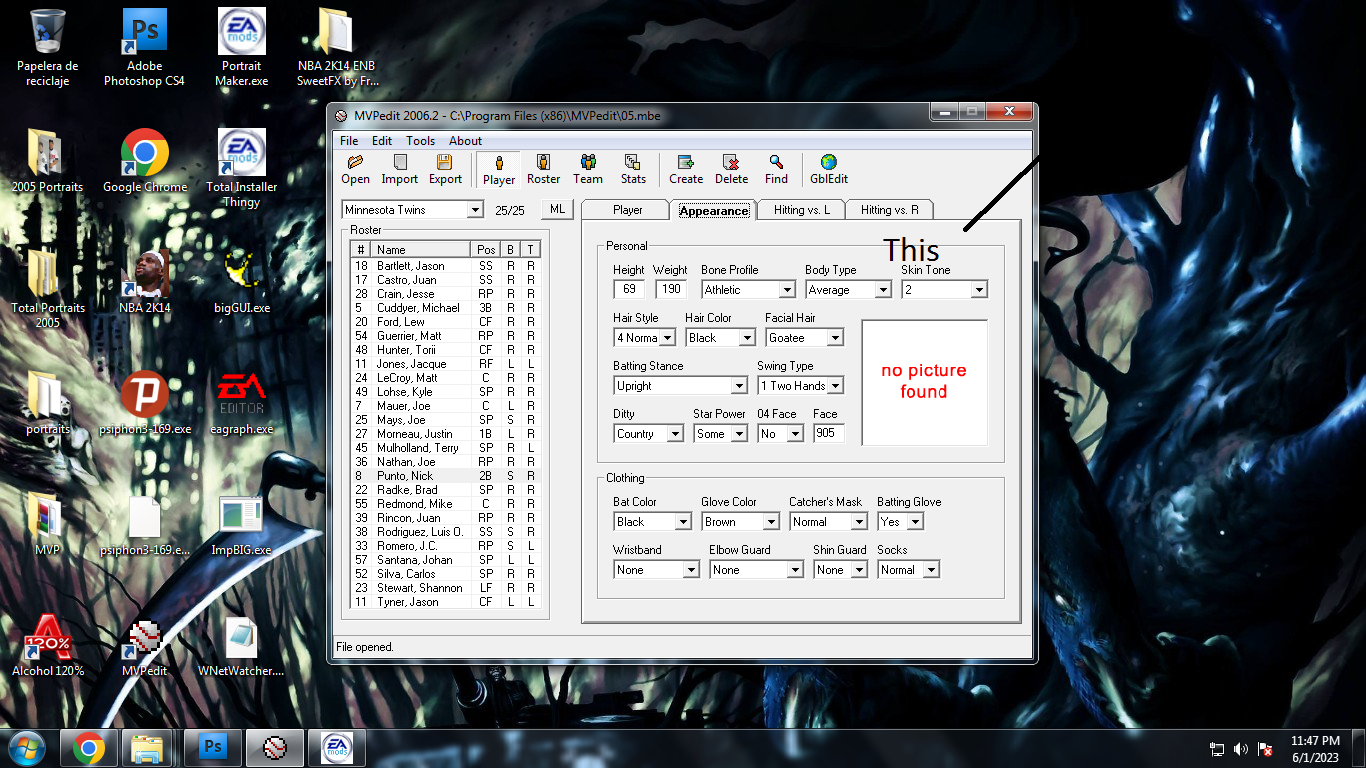Click the Delete player icon
The height and width of the screenshot is (768, 1366).
(731, 169)
